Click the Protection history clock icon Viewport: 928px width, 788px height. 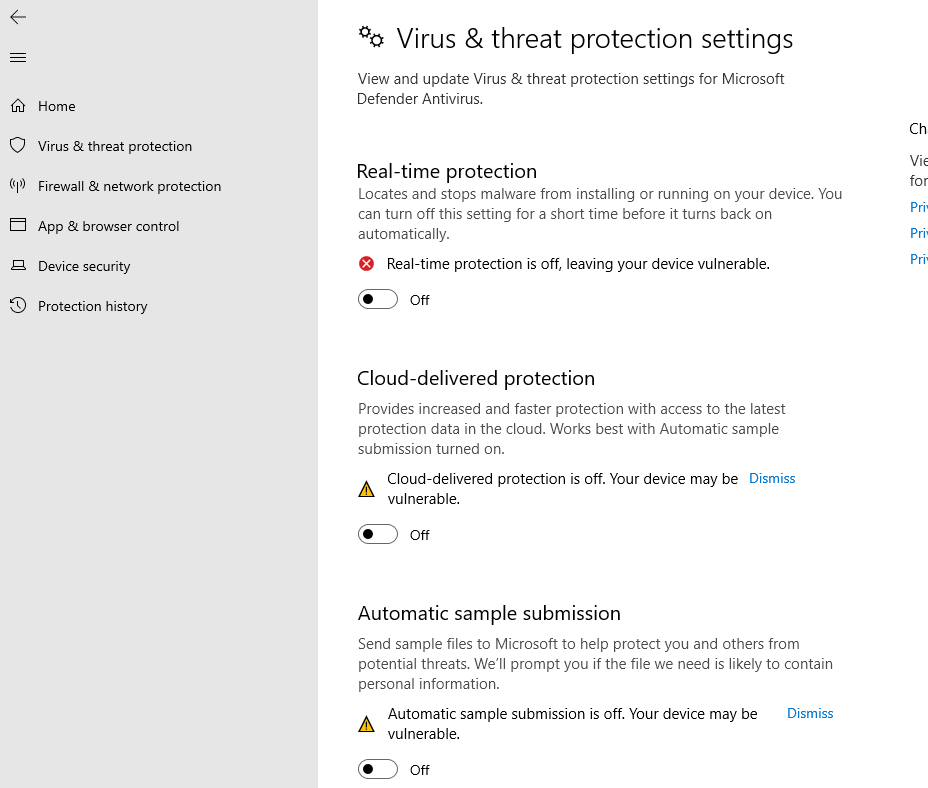[18, 305]
